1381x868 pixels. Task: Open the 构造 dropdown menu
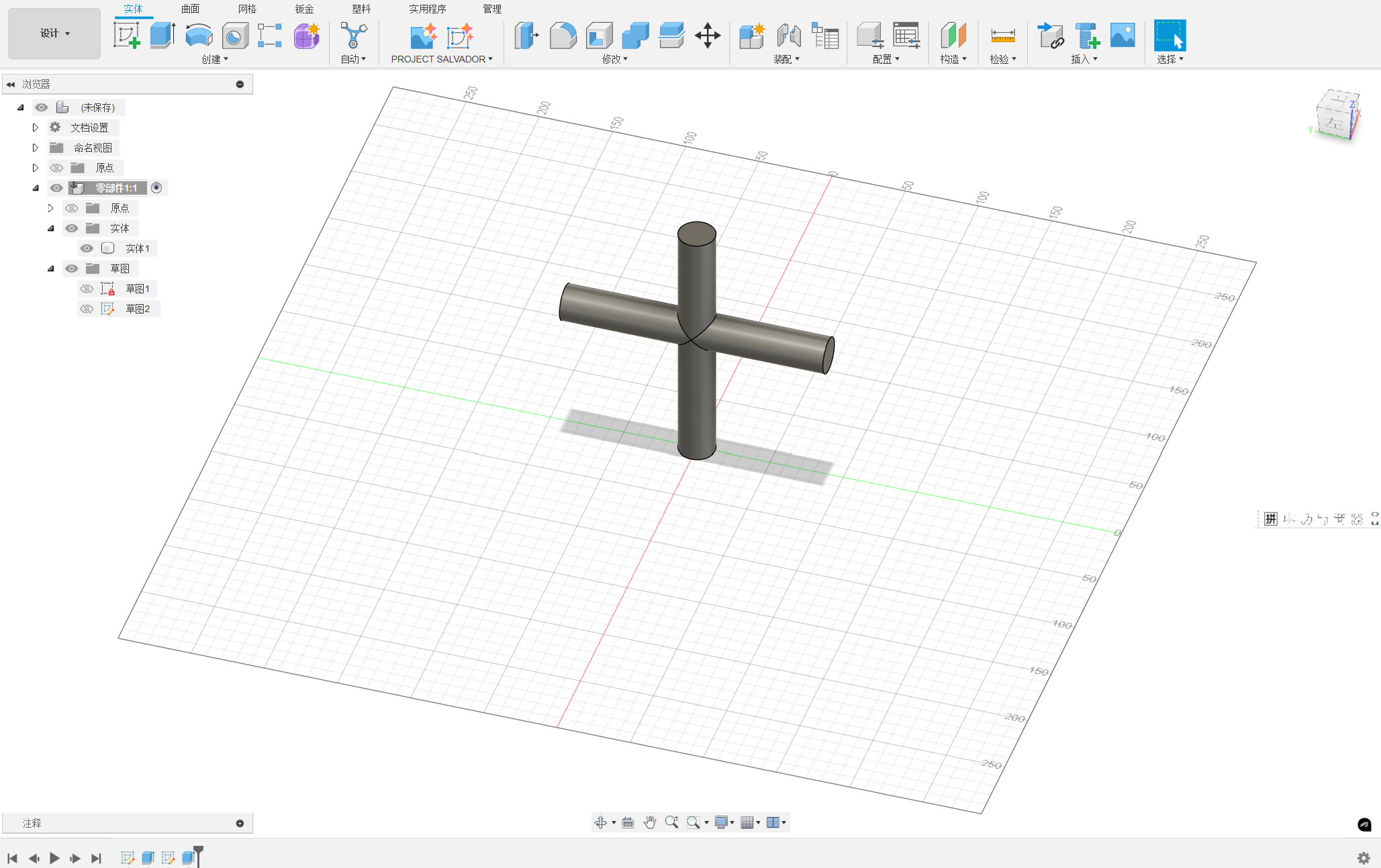[953, 59]
